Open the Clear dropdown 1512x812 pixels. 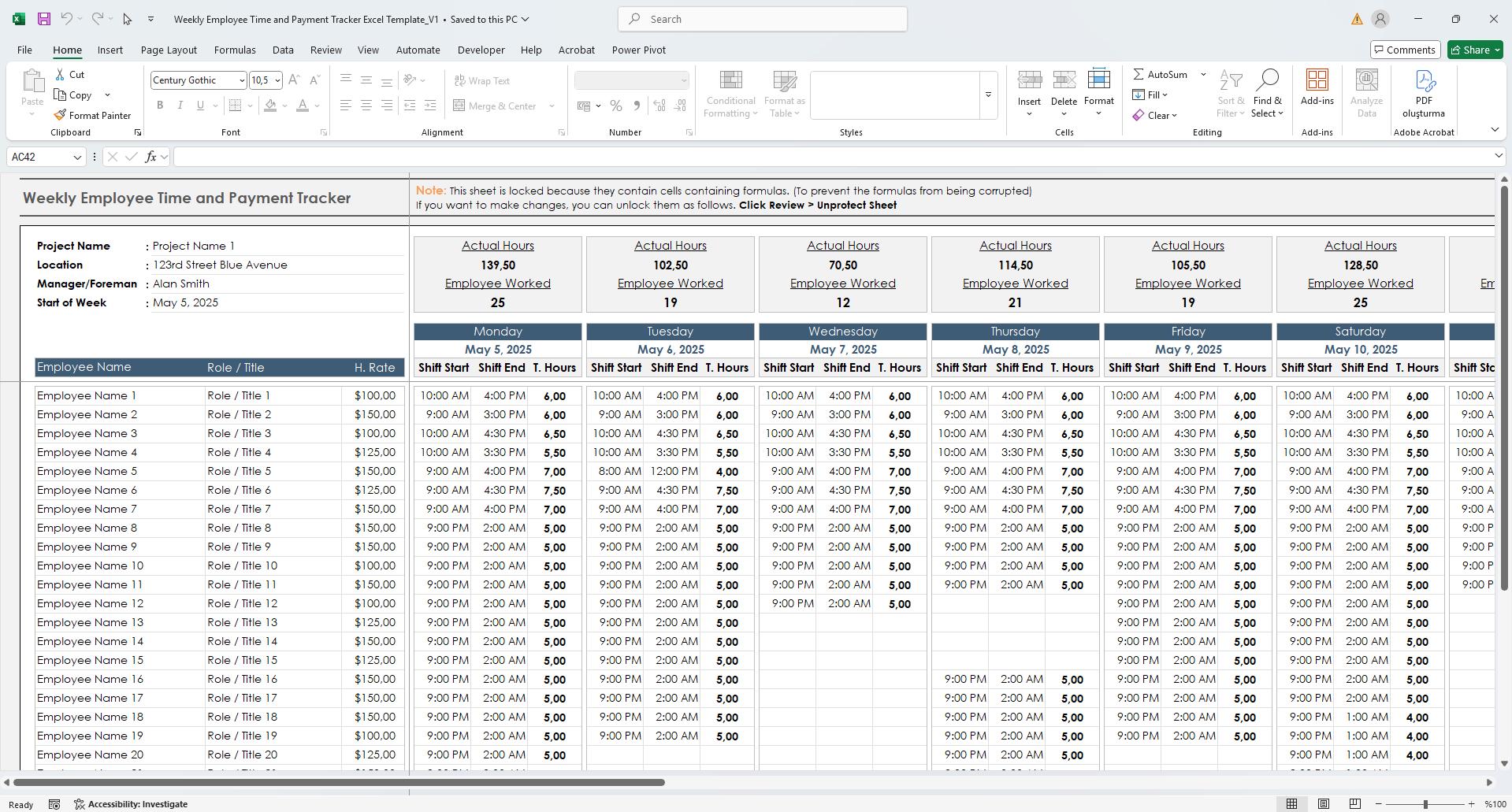[1156, 115]
